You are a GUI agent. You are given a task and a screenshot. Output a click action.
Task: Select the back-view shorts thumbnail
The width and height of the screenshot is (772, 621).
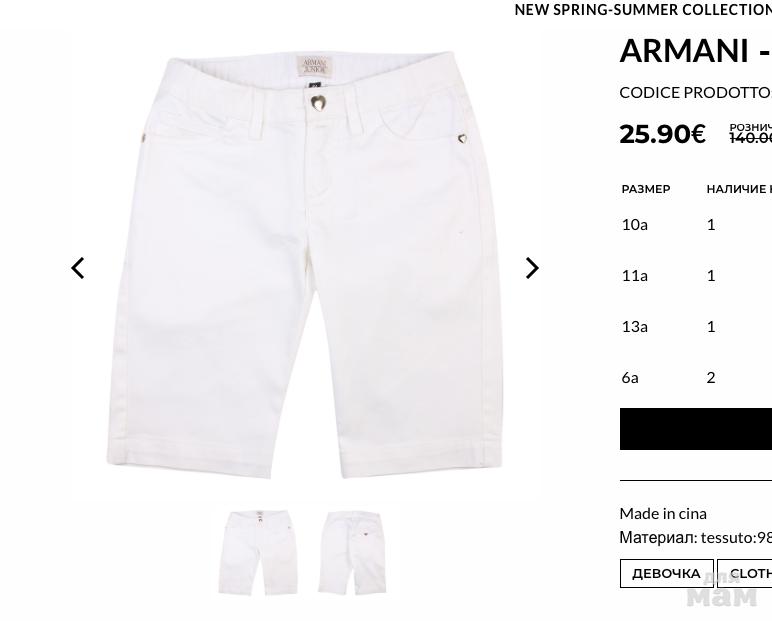click(352, 553)
